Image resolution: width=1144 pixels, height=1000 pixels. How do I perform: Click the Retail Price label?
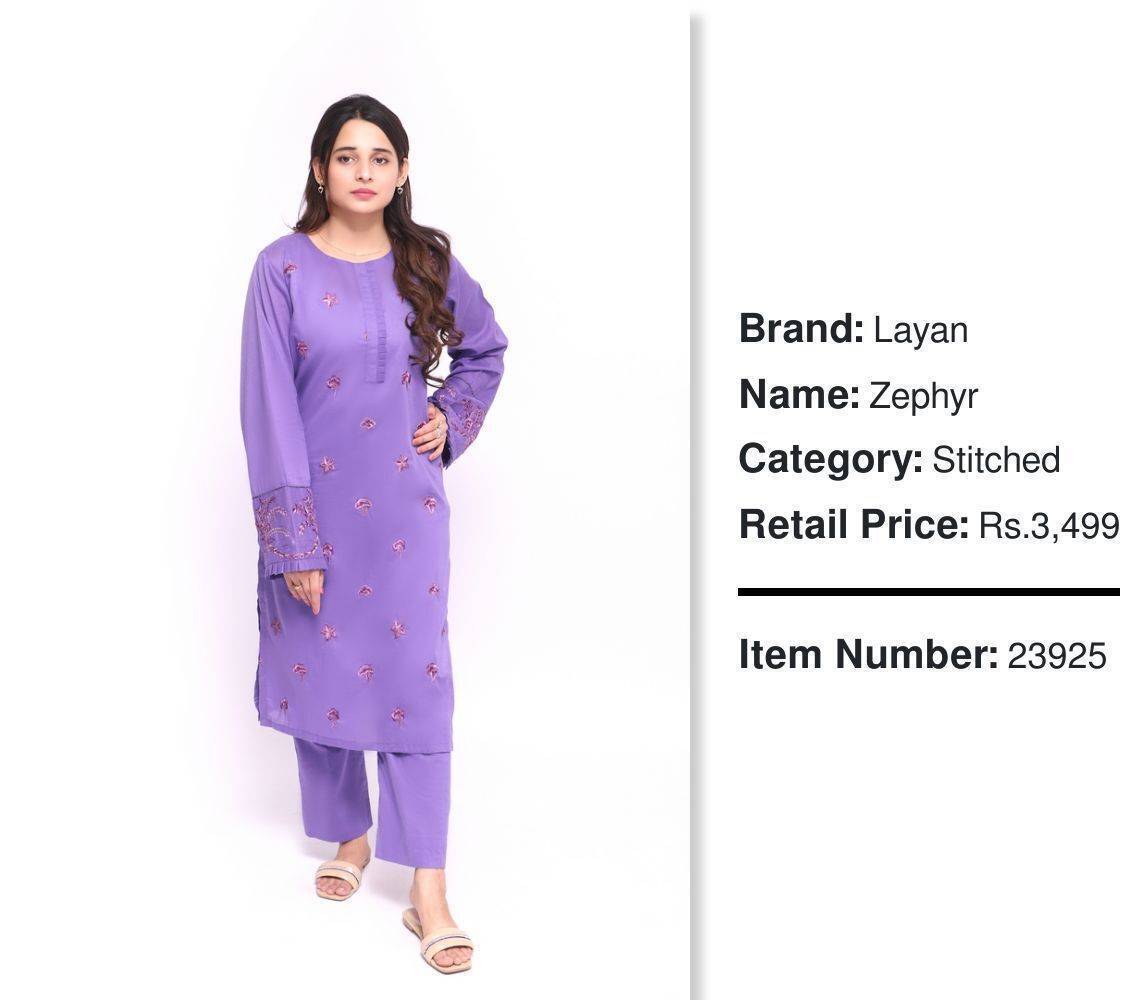coord(854,525)
